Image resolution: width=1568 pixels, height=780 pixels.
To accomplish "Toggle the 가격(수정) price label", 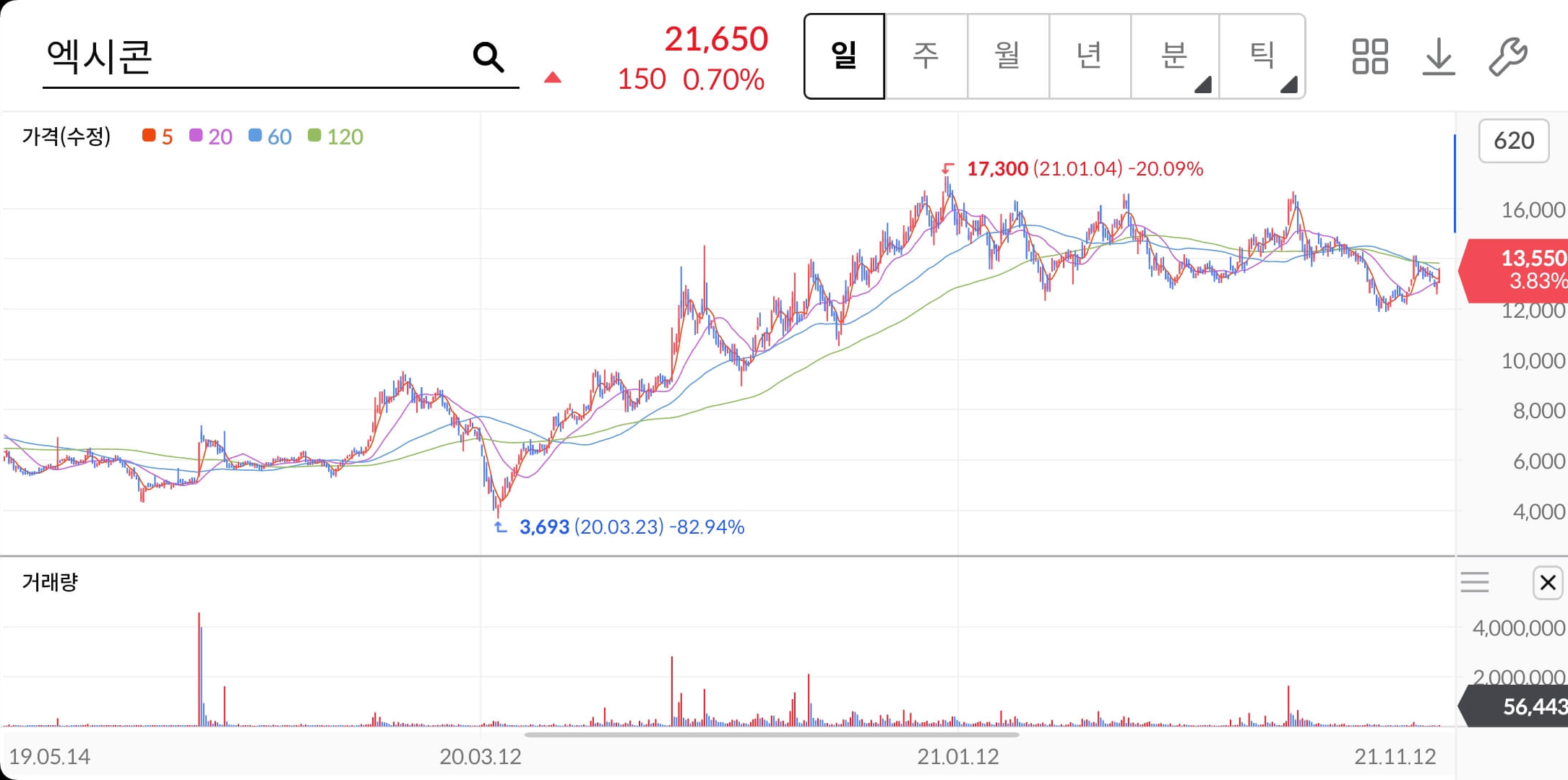I will pos(66,136).
